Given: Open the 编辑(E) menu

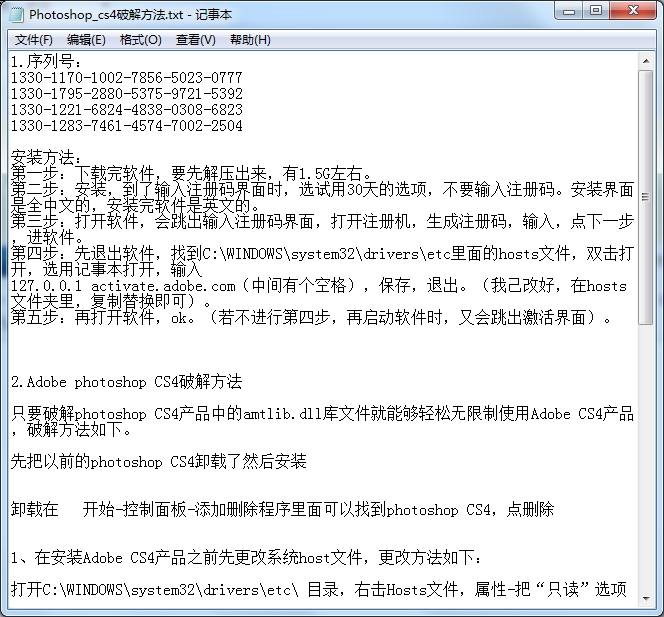Looking at the screenshot, I should pos(86,40).
